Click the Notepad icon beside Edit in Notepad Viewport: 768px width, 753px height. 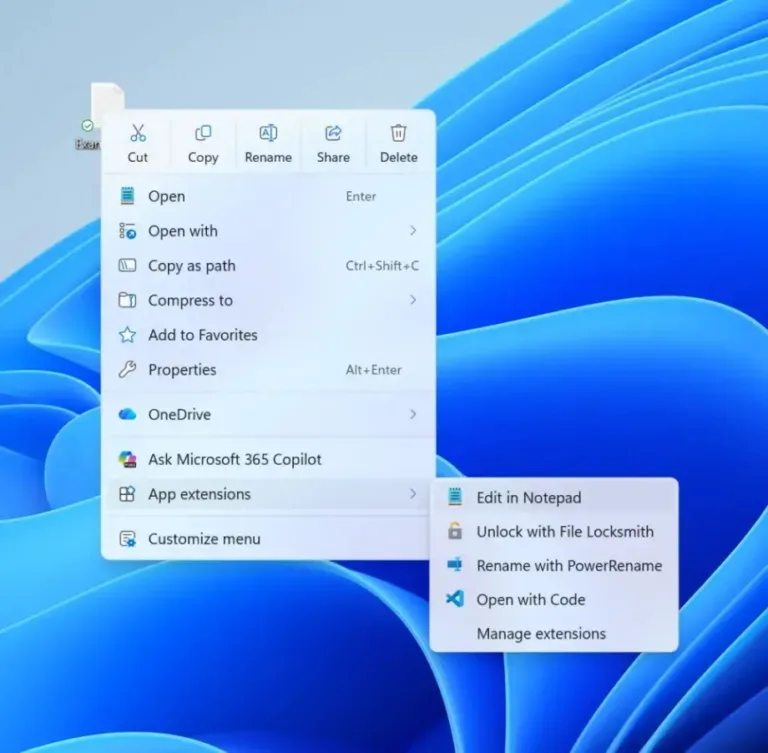455,497
